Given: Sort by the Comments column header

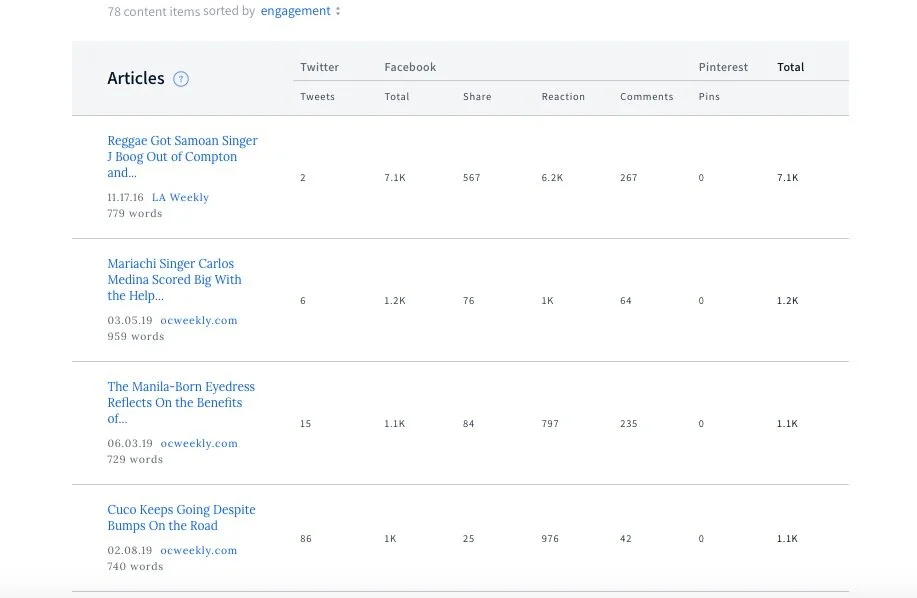Looking at the screenshot, I should pyautogui.click(x=646, y=97).
